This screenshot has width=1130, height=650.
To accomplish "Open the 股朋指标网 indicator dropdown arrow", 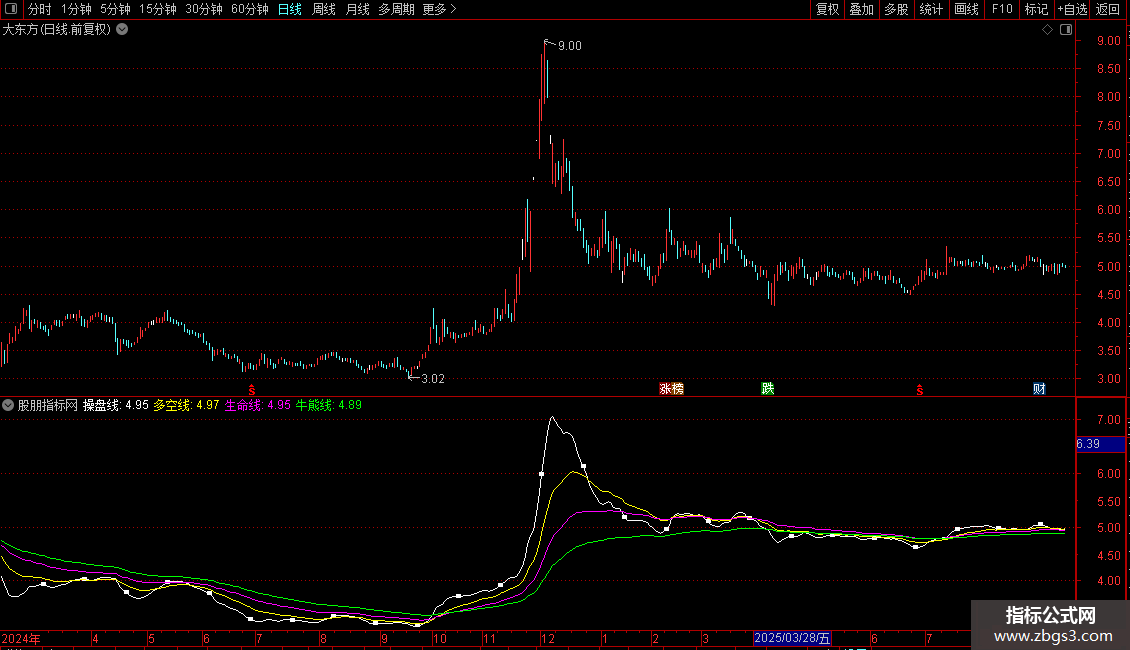I will pos(8,406).
